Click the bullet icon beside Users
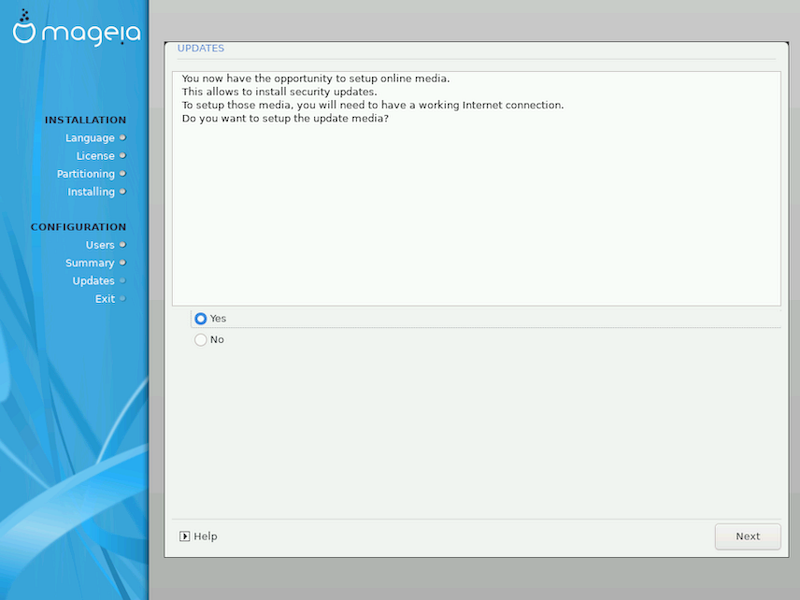 (122, 245)
